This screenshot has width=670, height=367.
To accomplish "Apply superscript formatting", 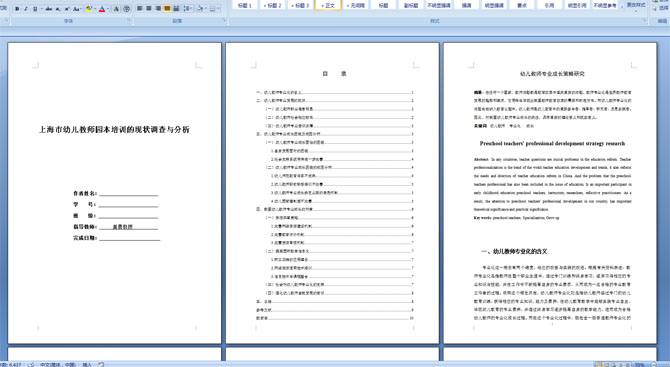I will pos(67,9).
